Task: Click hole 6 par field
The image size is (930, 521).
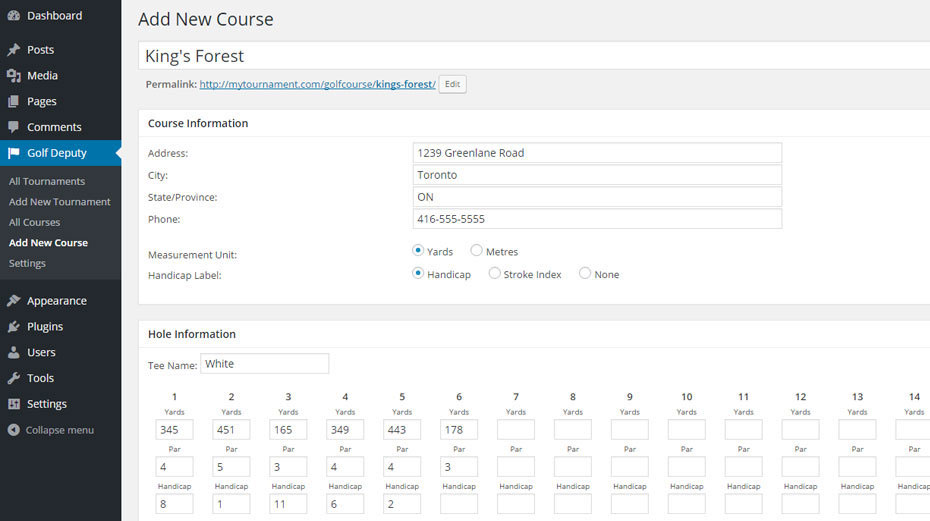Action: [x=459, y=467]
